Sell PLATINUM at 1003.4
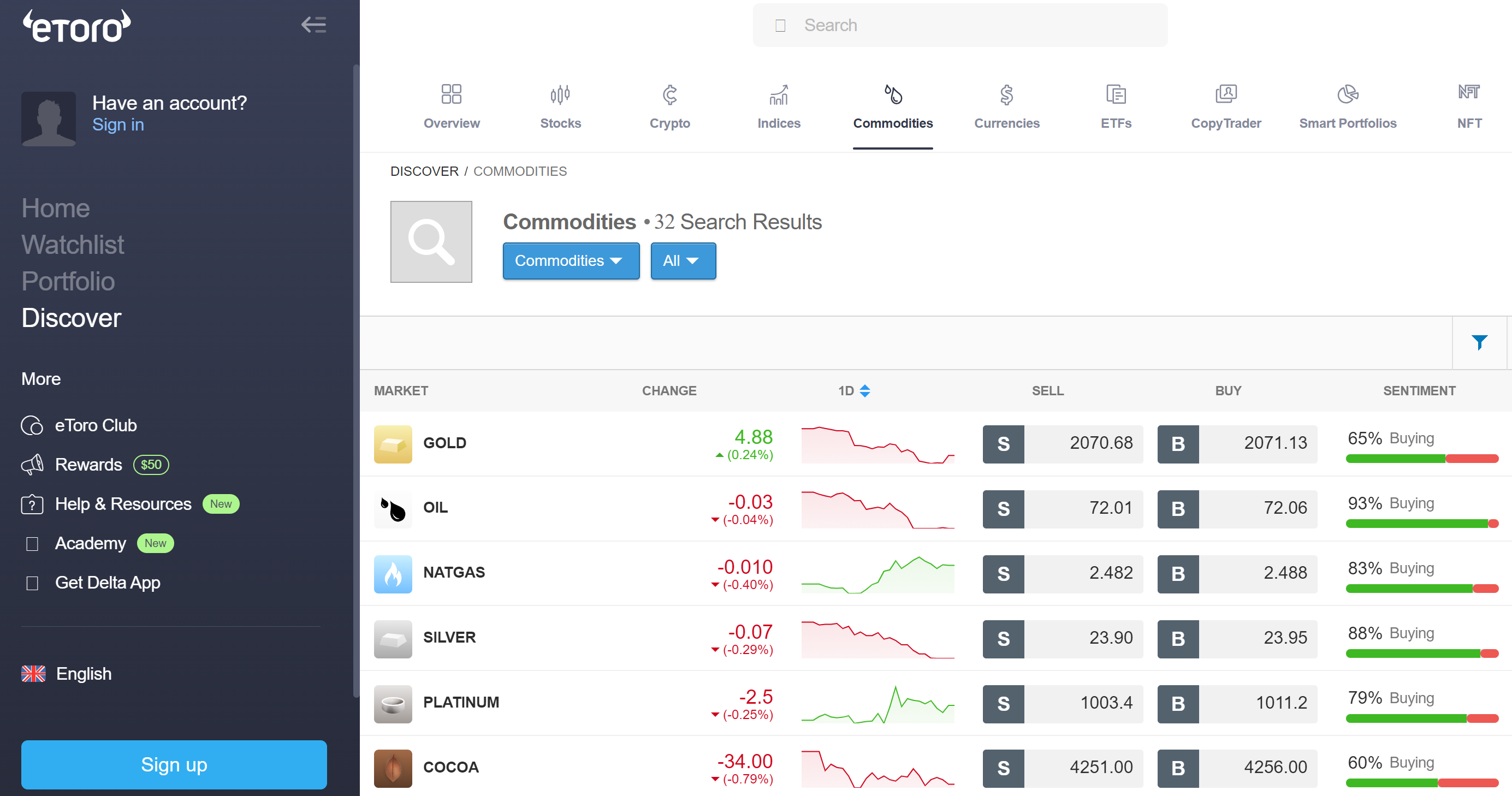This screenshot has height=796, width=1512. (x=1063, y=703)
